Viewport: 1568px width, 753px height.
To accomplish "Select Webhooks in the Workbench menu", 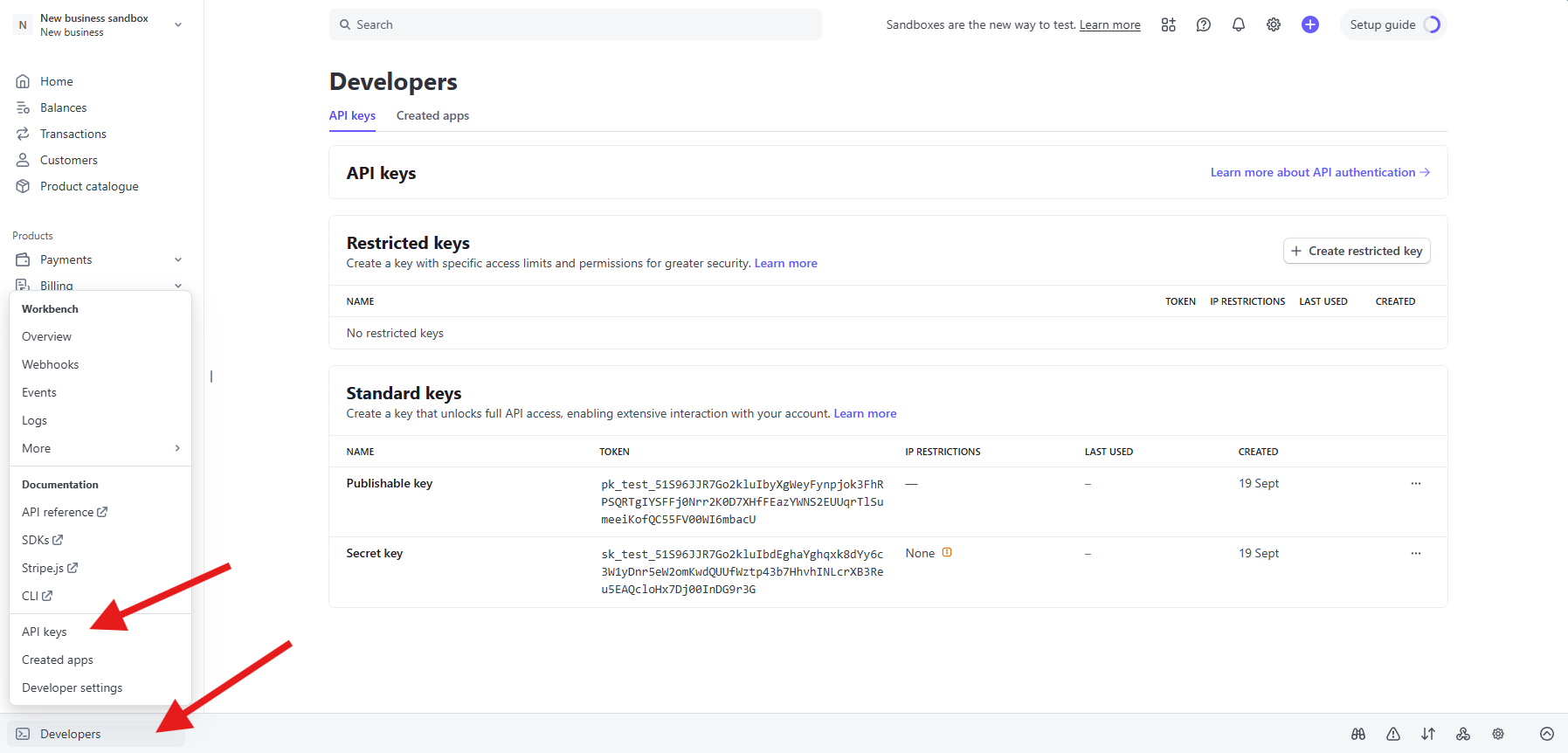I will tap(51, 364).
